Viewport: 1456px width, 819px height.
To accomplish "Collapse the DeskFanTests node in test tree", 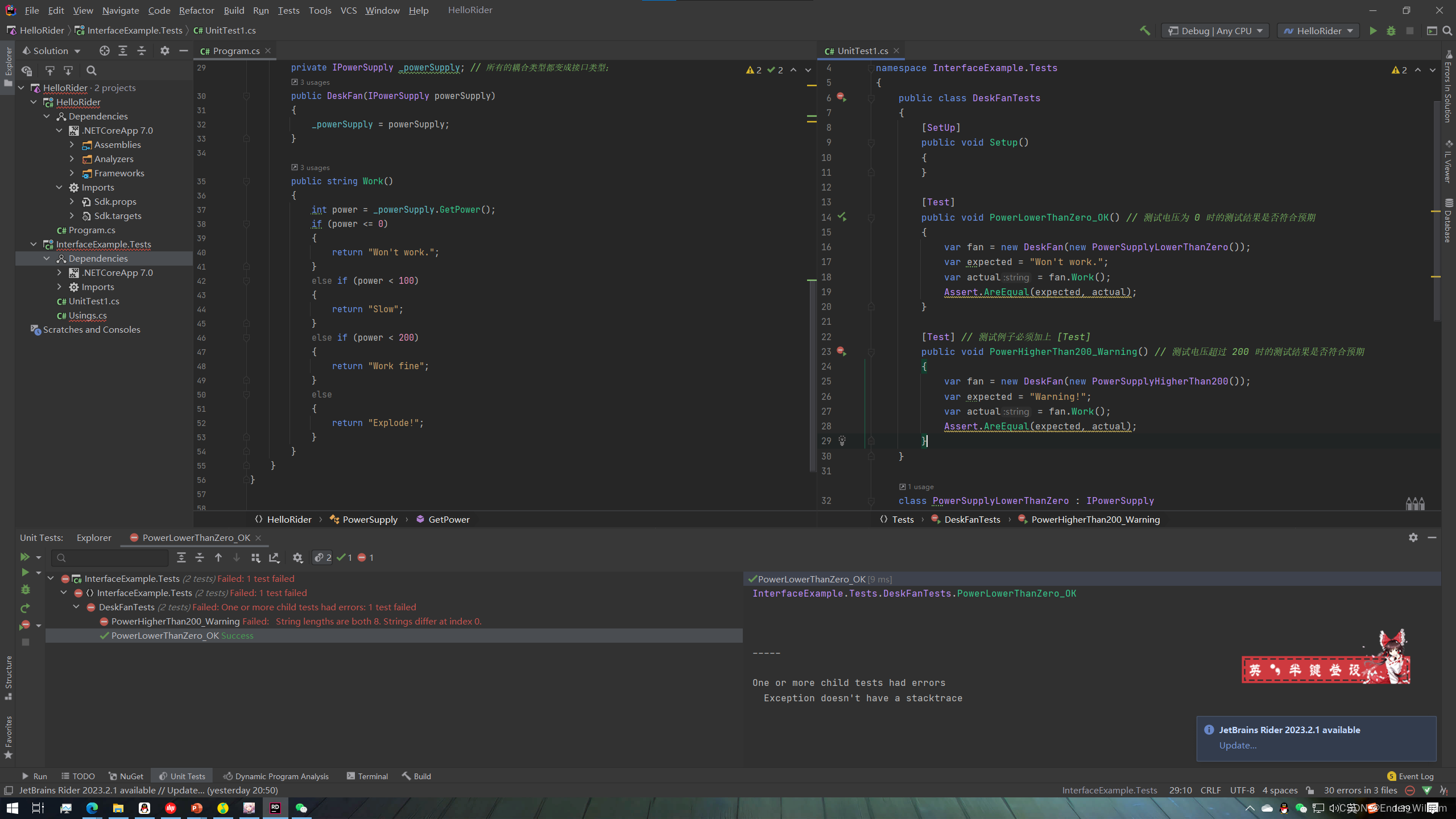I will pyautogui.click(x=76, y=607).
